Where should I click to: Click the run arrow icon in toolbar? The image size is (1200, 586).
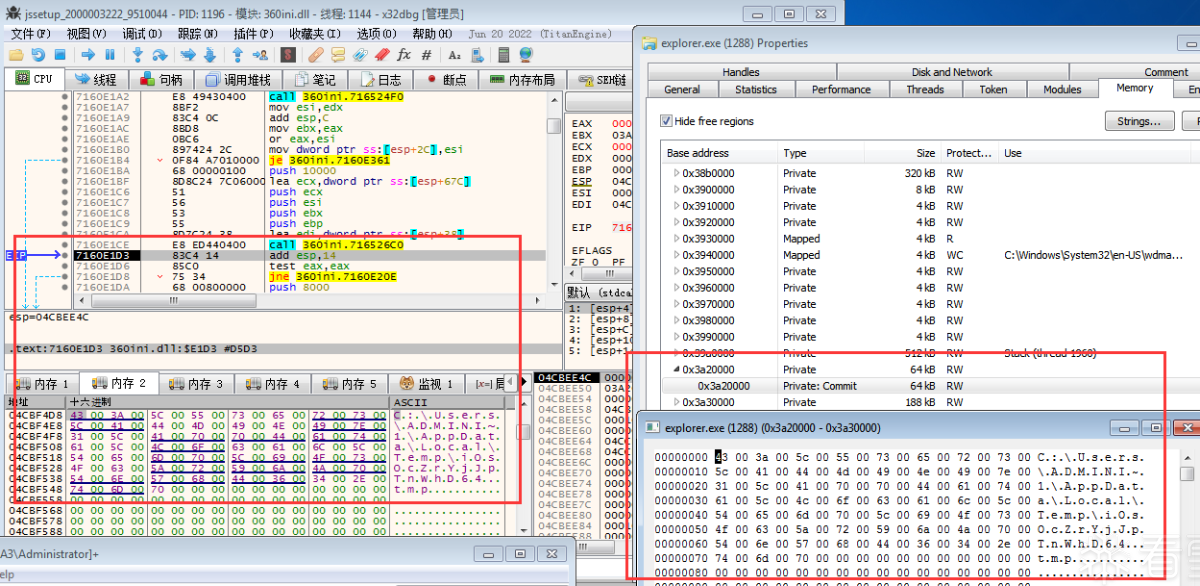[88, 55]
